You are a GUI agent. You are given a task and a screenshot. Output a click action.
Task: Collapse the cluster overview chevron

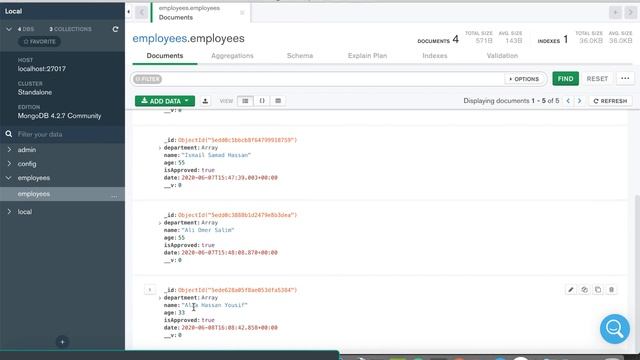pos(9,29)
